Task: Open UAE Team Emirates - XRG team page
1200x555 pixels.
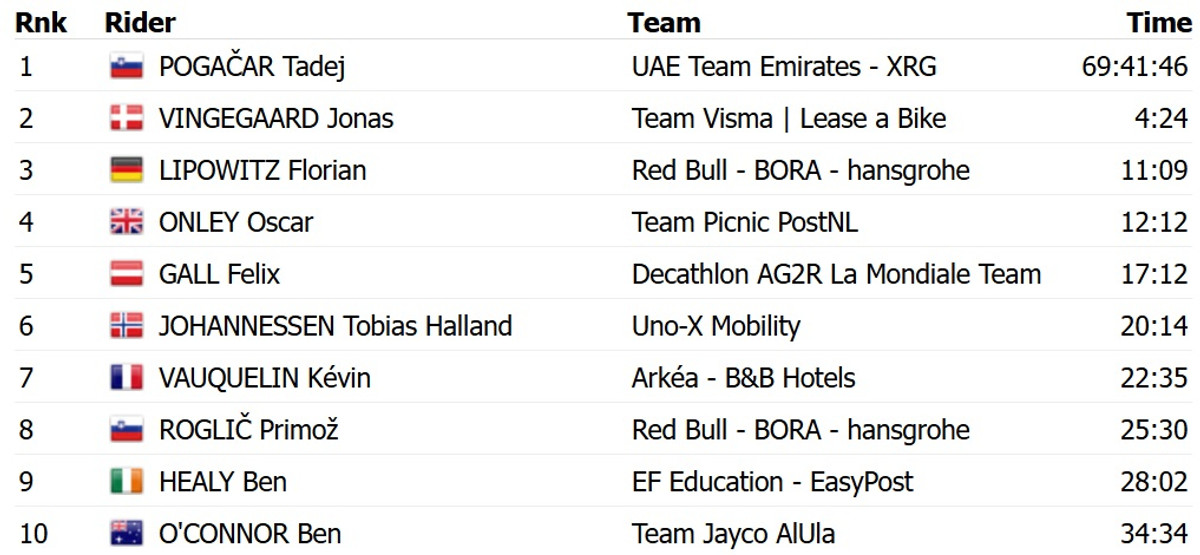Action: click(x=784, y=67)
